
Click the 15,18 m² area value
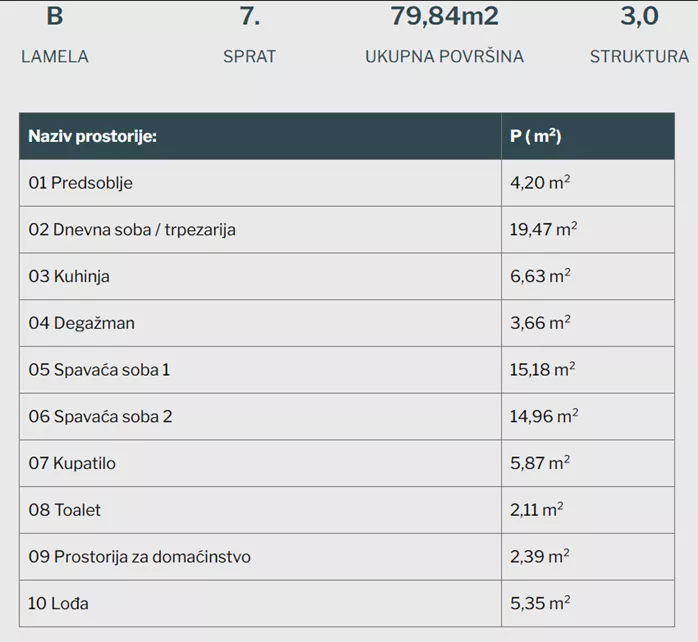[542, 370]
